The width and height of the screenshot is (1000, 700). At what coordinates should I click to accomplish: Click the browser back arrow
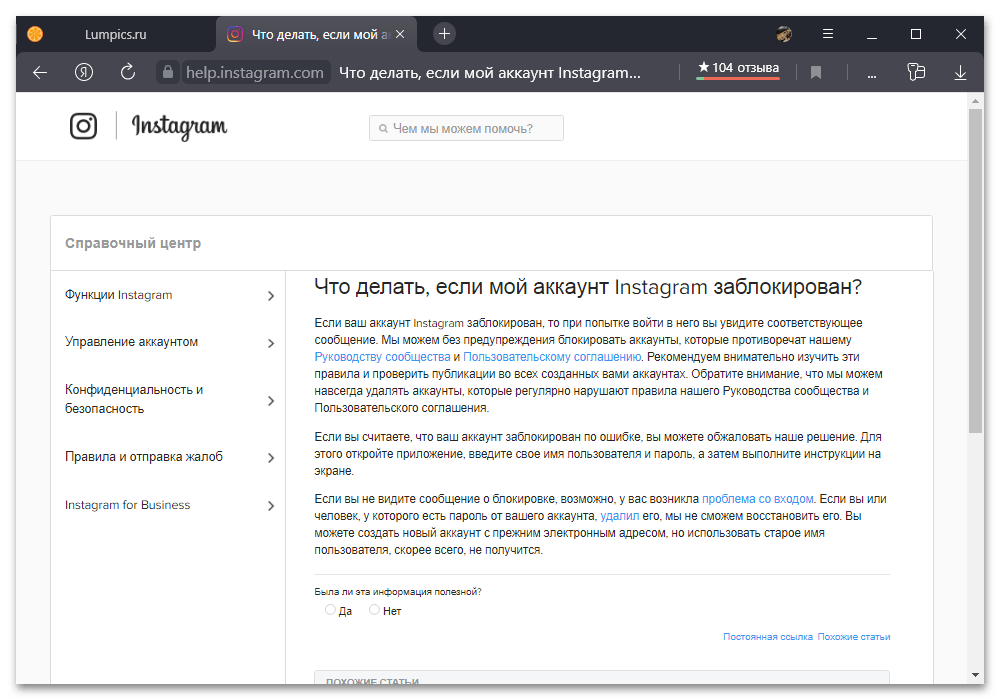[x=40, y=72]
